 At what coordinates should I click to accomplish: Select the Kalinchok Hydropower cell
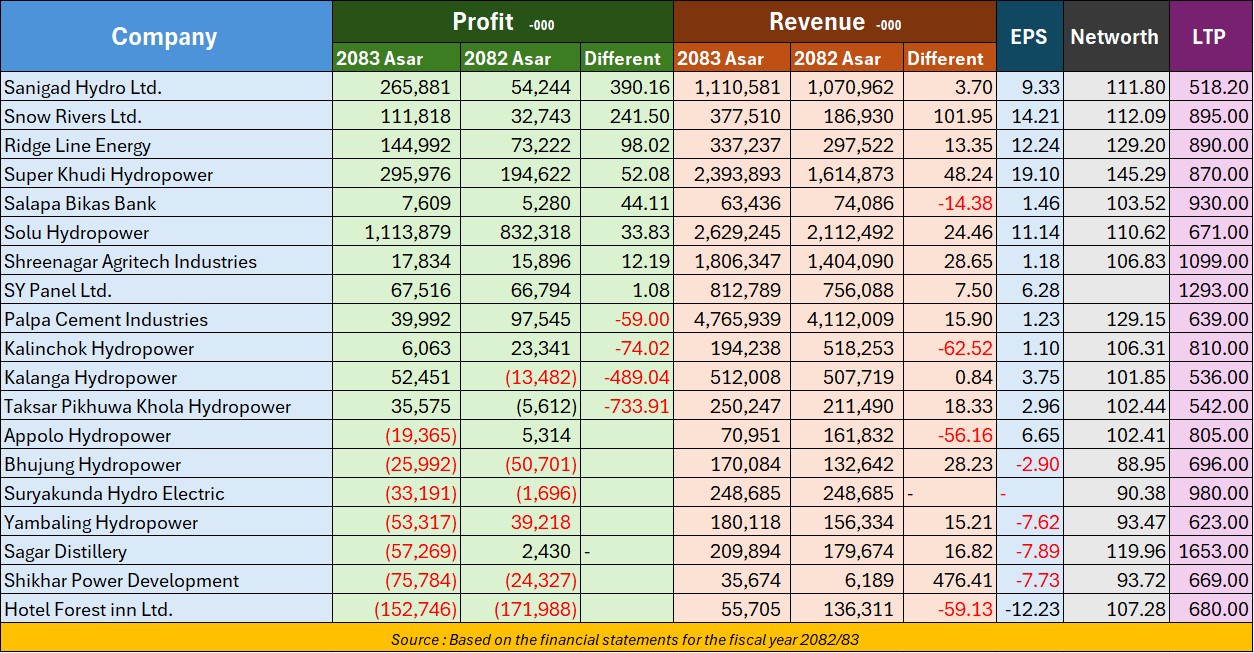[166, 348]
